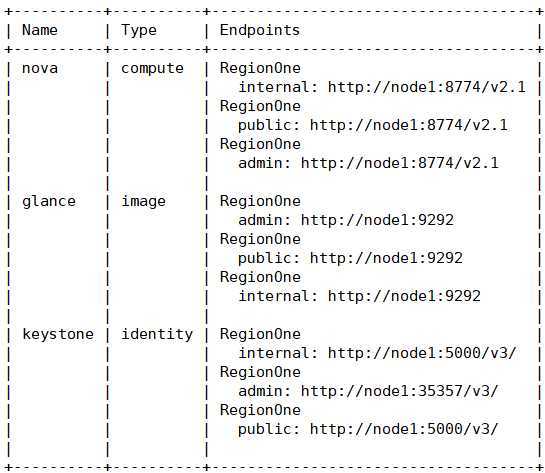Click the Name column header

(40, 30)
